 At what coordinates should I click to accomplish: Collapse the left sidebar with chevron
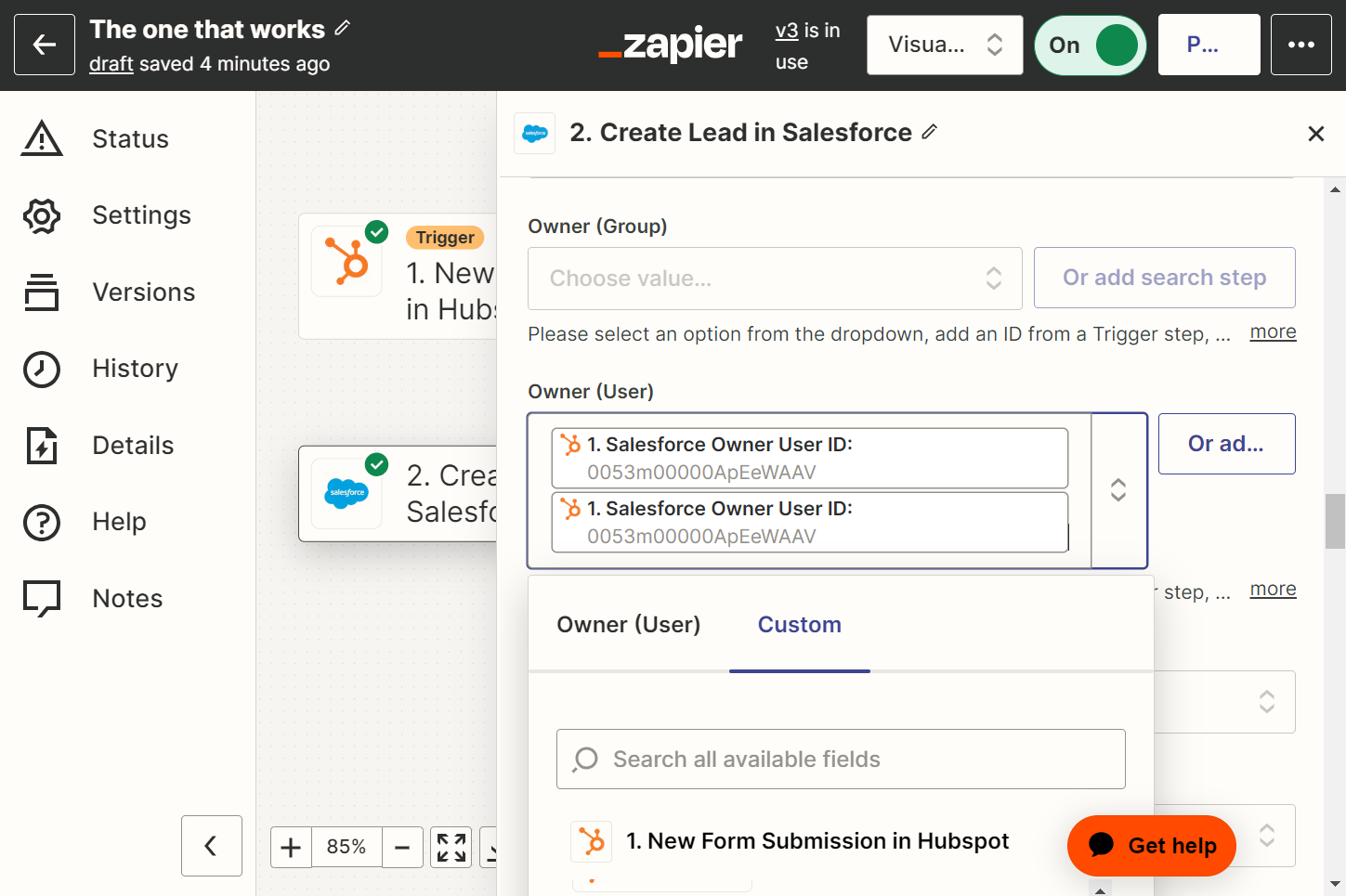tap(212, 846)
